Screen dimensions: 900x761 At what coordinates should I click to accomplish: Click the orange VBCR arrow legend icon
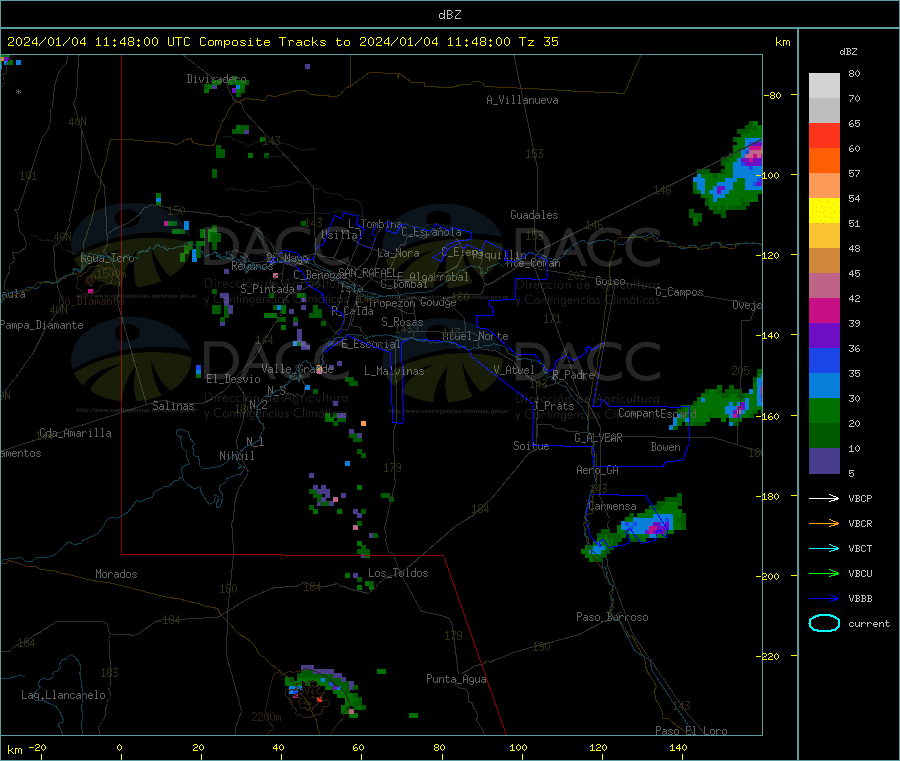(824, 523)
